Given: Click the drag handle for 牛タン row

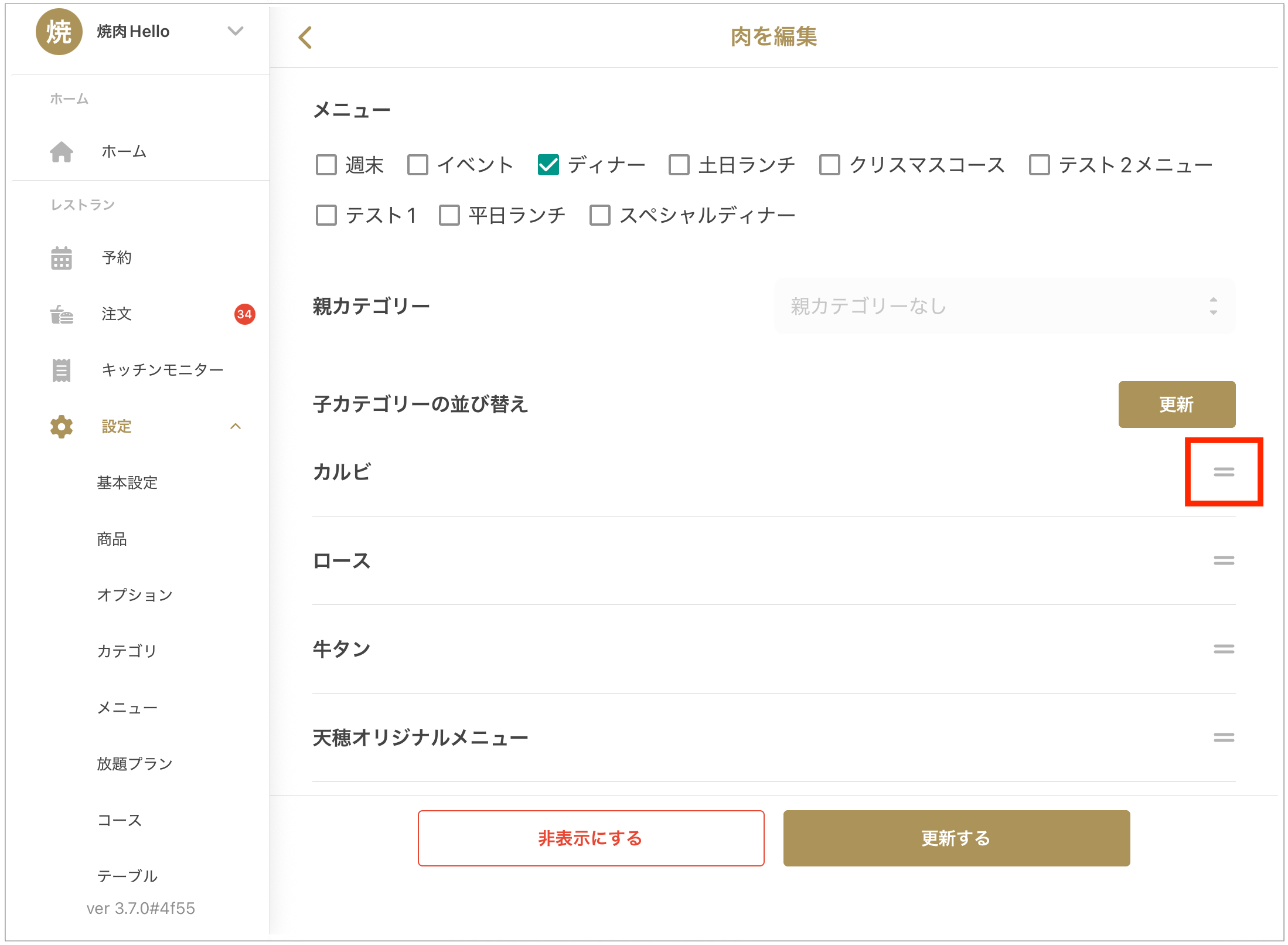Looking at the screenshot, I should click(x=1223, y=649).
